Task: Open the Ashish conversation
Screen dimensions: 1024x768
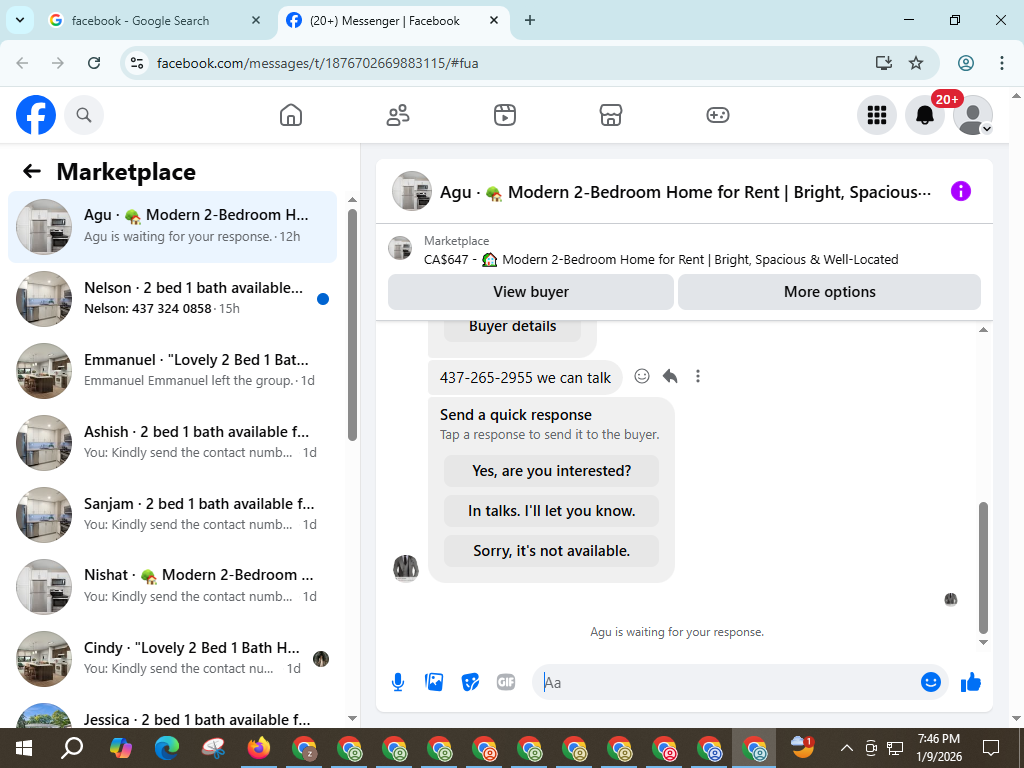Action: coord(172,442)
